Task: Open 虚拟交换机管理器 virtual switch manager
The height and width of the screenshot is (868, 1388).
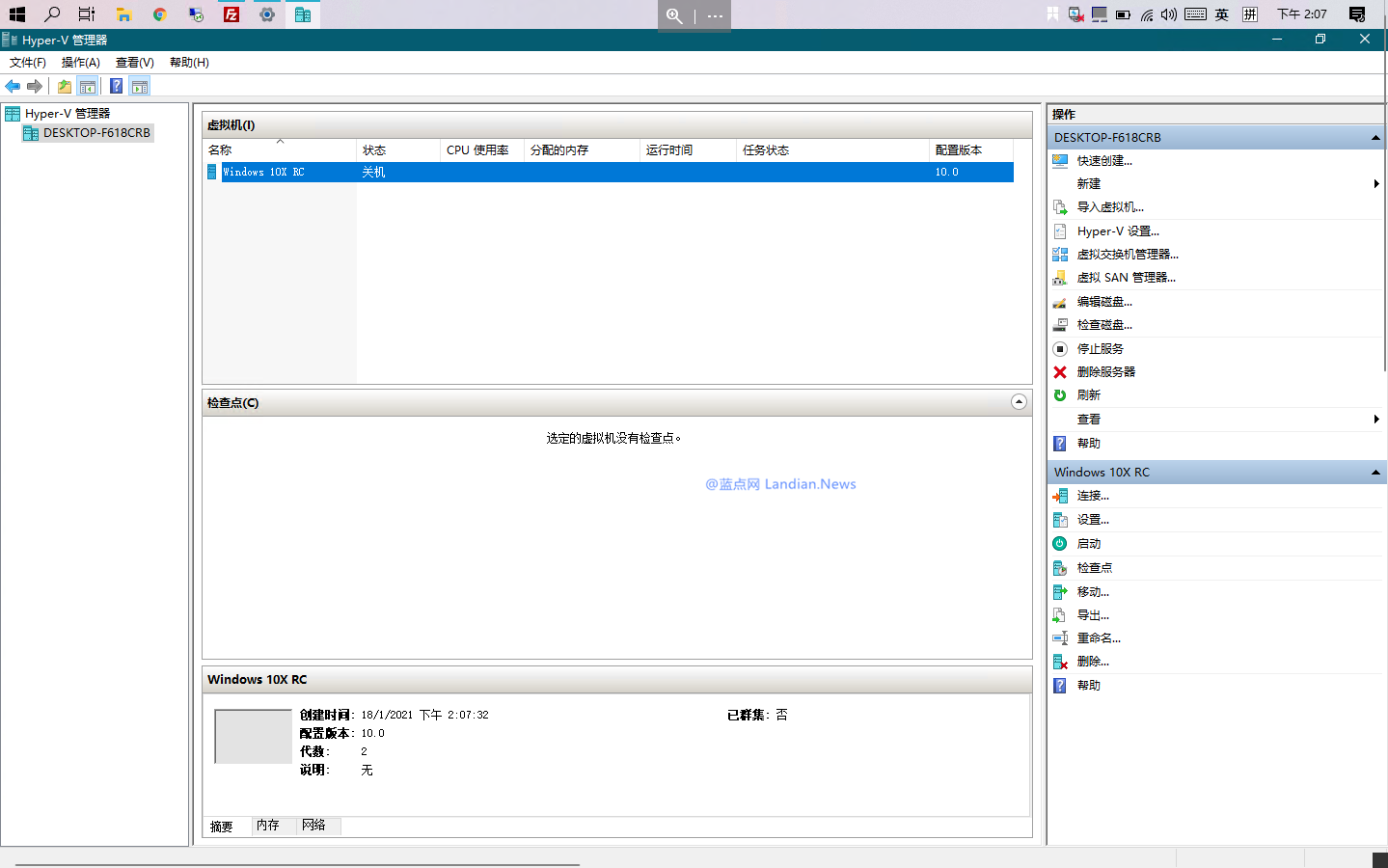Action: [x=1128, y=255]
